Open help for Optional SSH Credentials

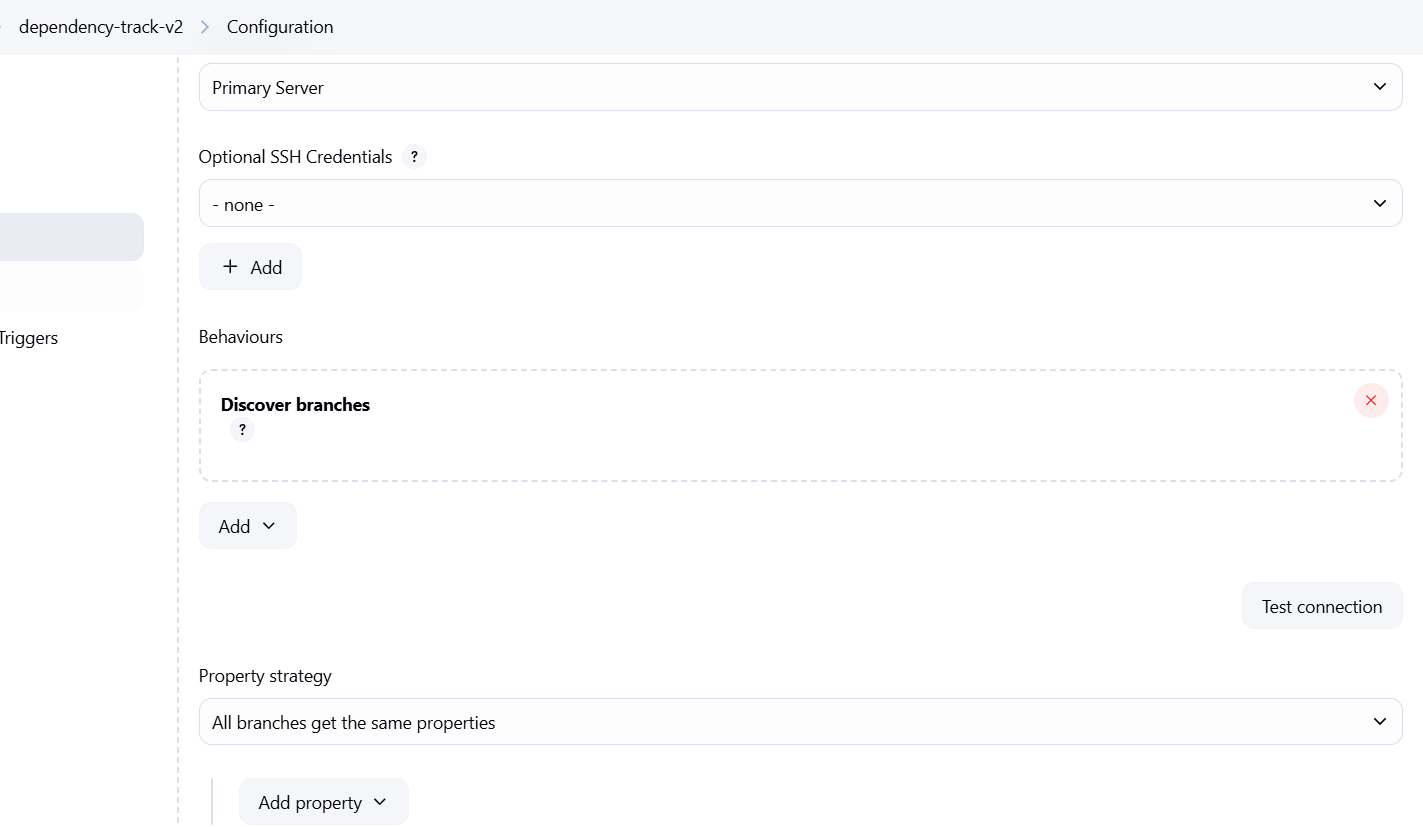click(x=414, y=157)
